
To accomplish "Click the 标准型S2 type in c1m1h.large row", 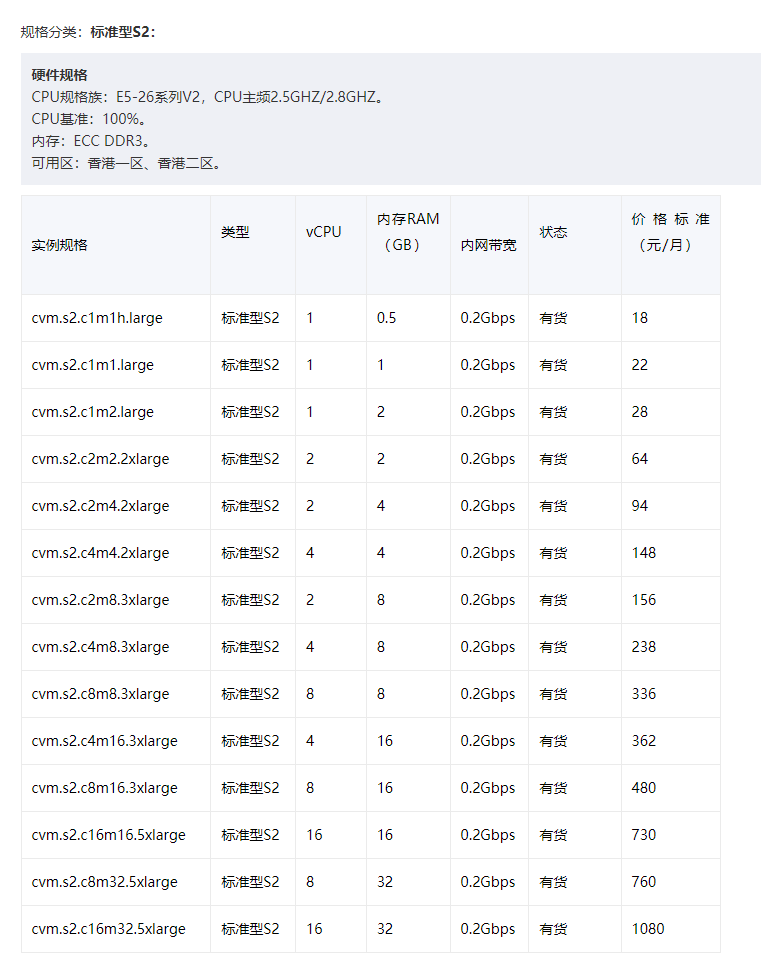I will (250, 318).
